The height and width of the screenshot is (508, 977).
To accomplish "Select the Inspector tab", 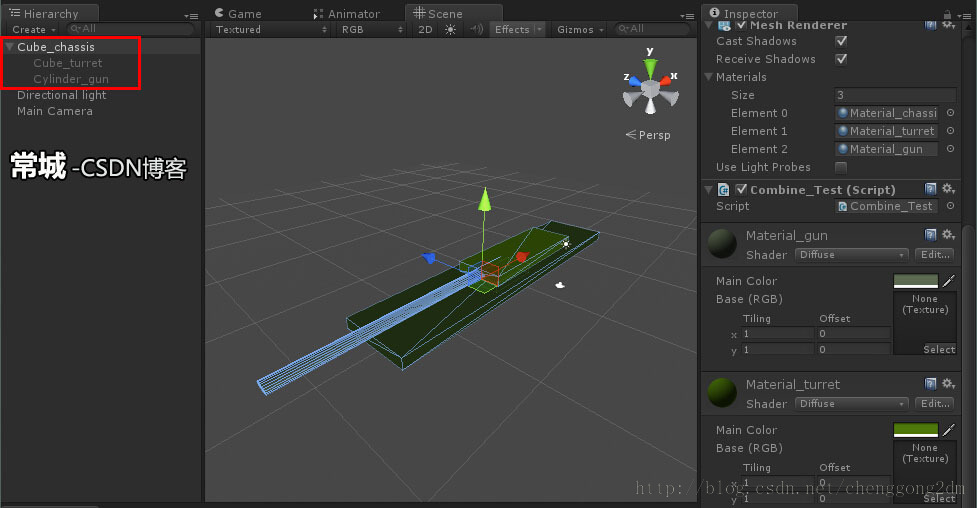I will pyautogui.click(x=750, y=14).
